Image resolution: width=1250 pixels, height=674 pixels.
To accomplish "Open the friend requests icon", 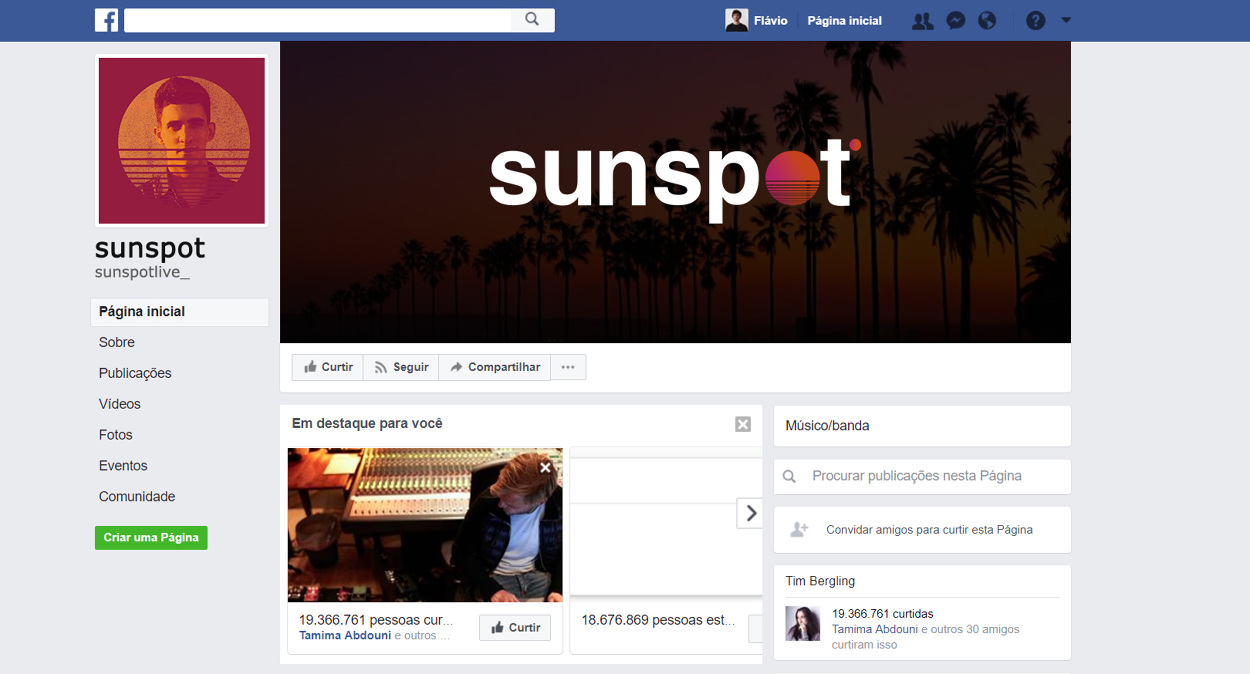I will [x=922, y=21].
